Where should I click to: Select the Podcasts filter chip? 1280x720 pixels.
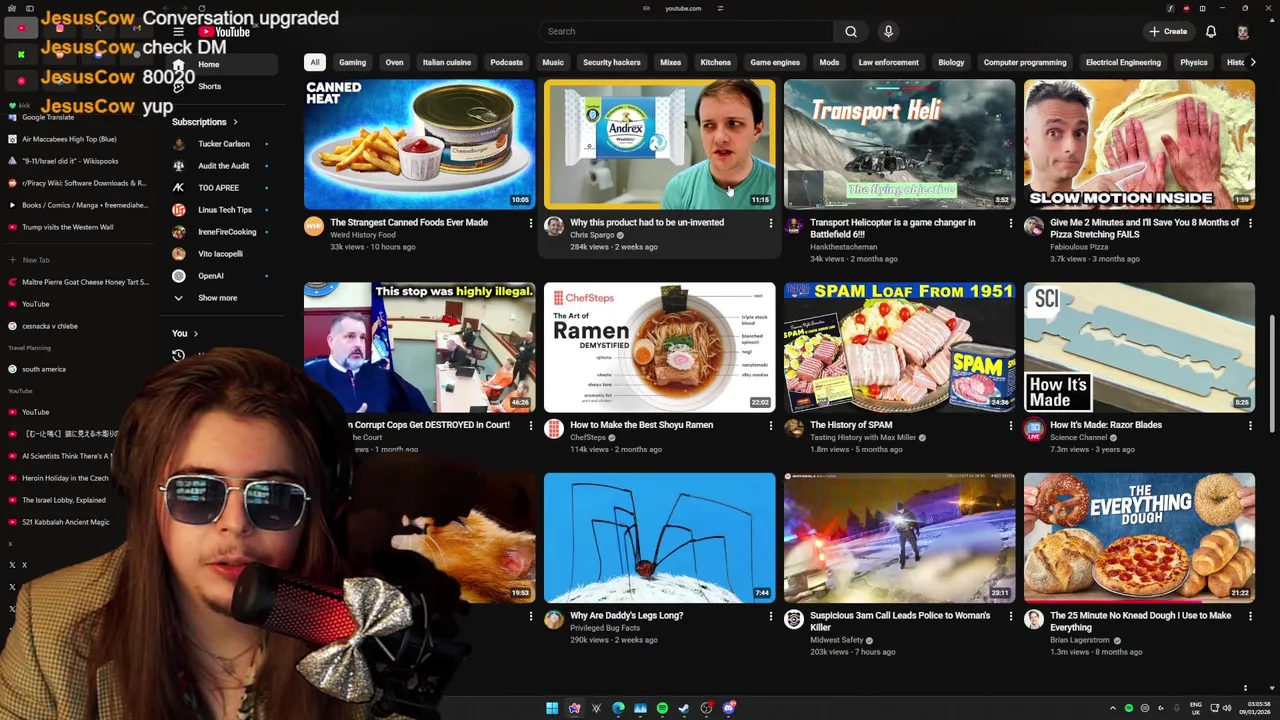pos(506,62)
